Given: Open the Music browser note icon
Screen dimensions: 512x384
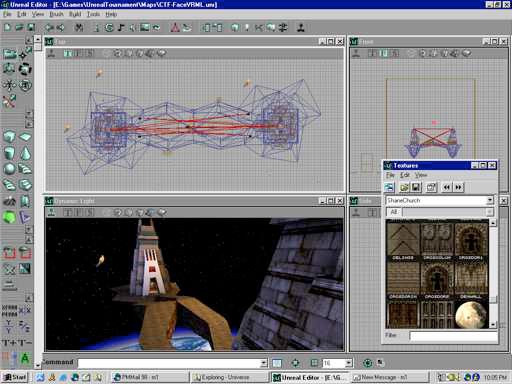Looking at the screenshot, I should (x=121, y=28).
